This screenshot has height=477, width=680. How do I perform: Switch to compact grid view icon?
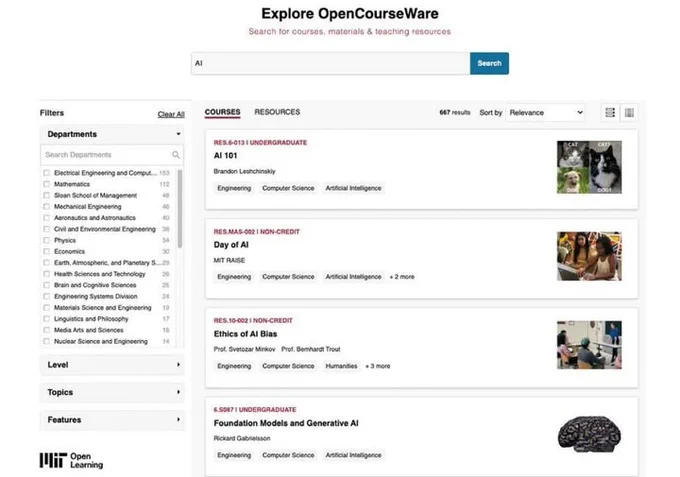click(629, 113)
